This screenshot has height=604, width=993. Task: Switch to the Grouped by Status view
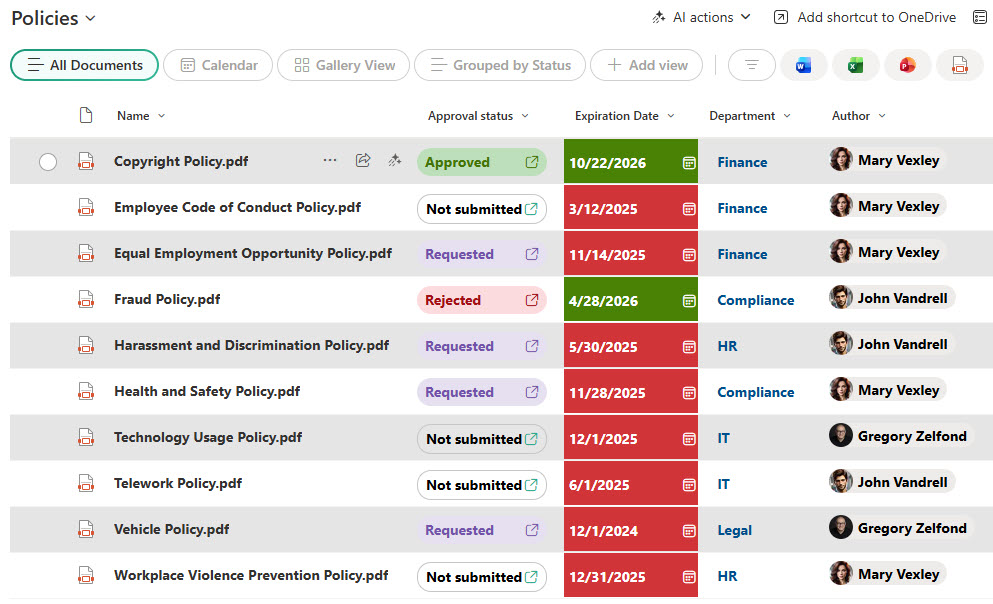pos(499,64)
